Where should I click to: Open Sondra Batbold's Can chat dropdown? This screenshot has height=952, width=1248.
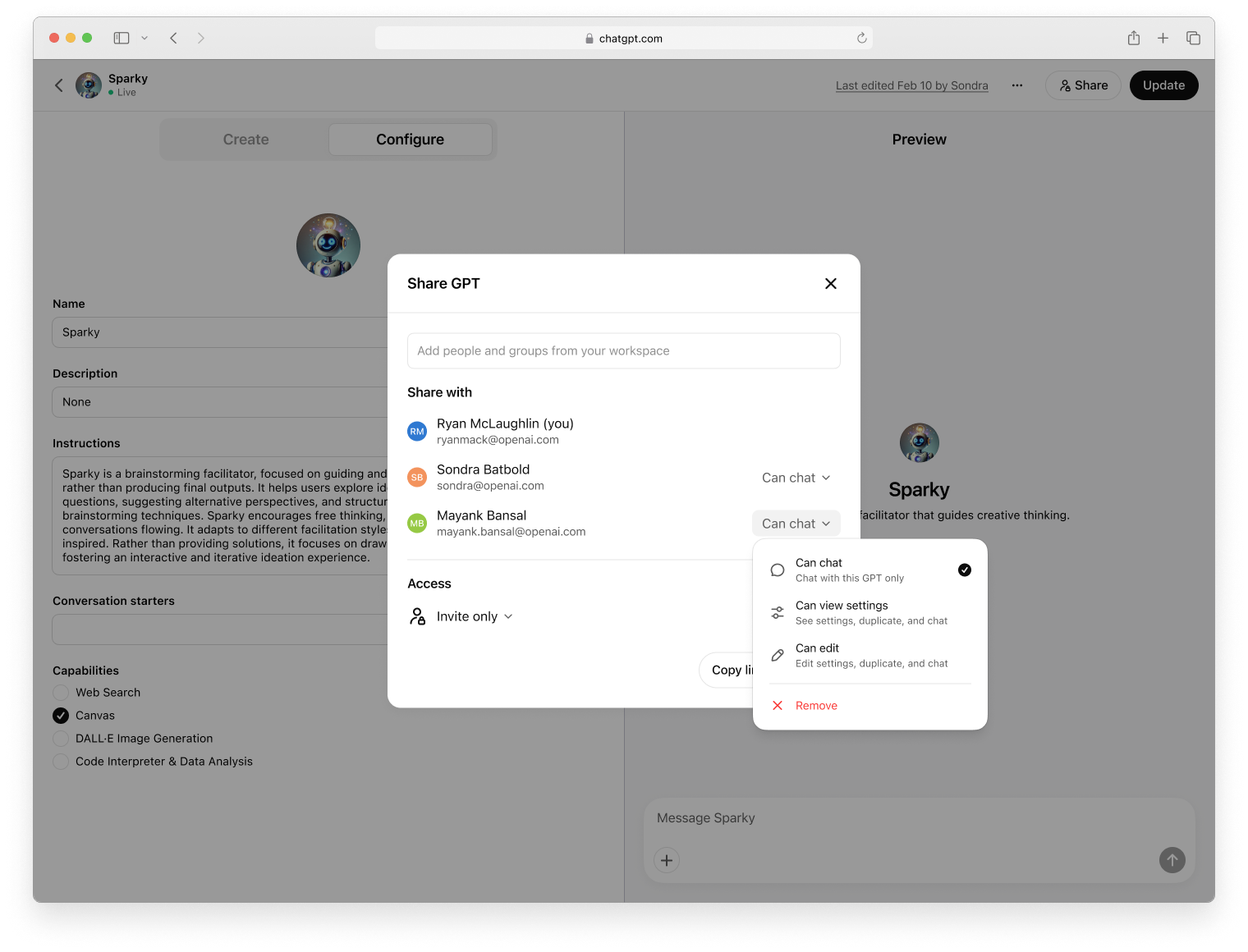click(795, 477)
